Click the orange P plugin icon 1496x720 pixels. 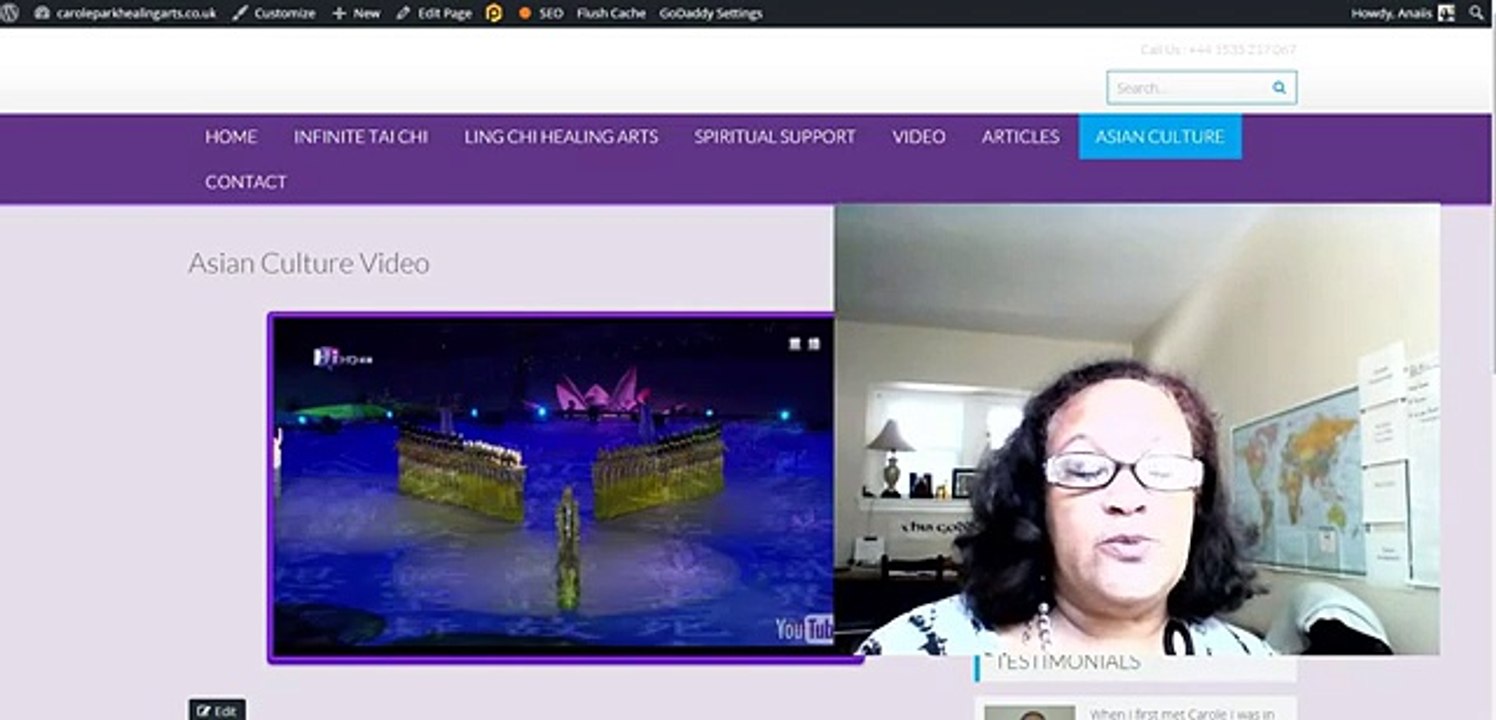494,13
